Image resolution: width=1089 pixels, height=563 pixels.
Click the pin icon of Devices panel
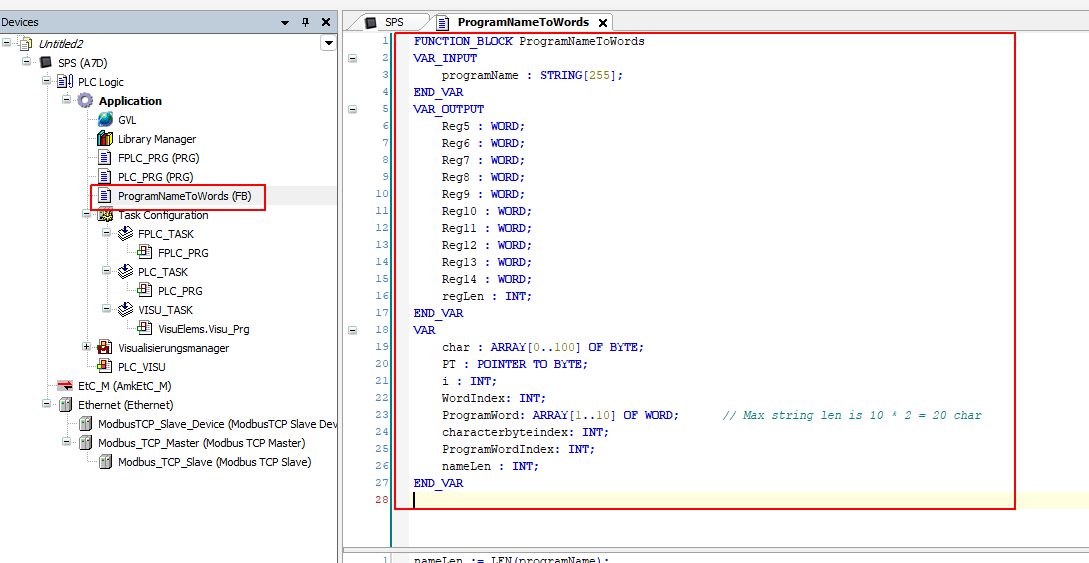coord(305,22)
